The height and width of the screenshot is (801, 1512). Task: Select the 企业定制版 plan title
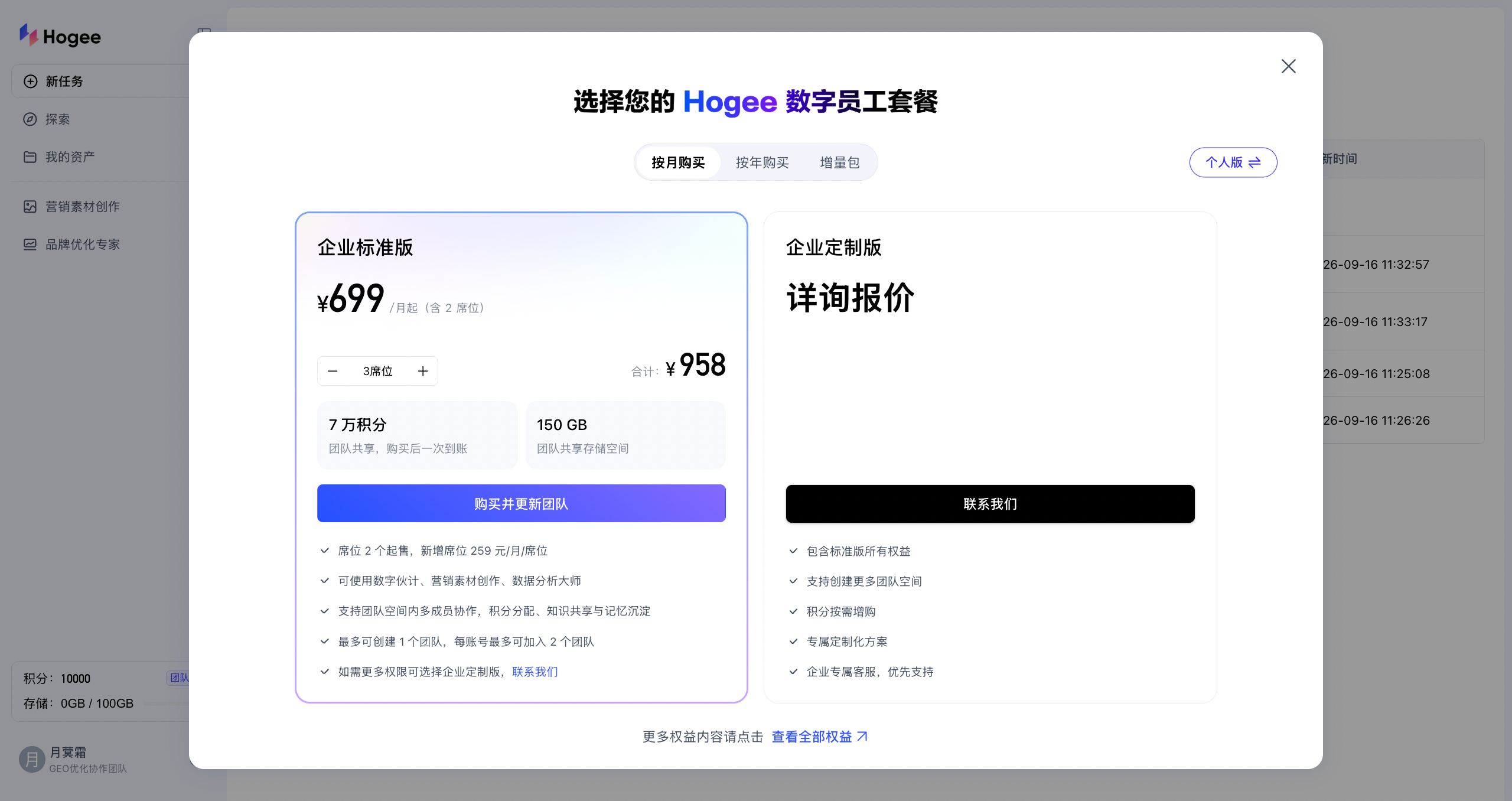(834, 248)
